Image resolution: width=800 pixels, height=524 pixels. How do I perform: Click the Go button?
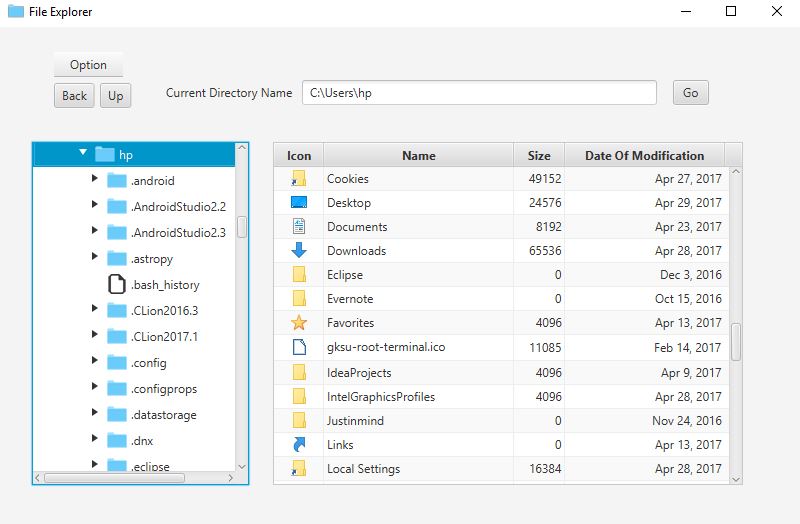point(690,93)
